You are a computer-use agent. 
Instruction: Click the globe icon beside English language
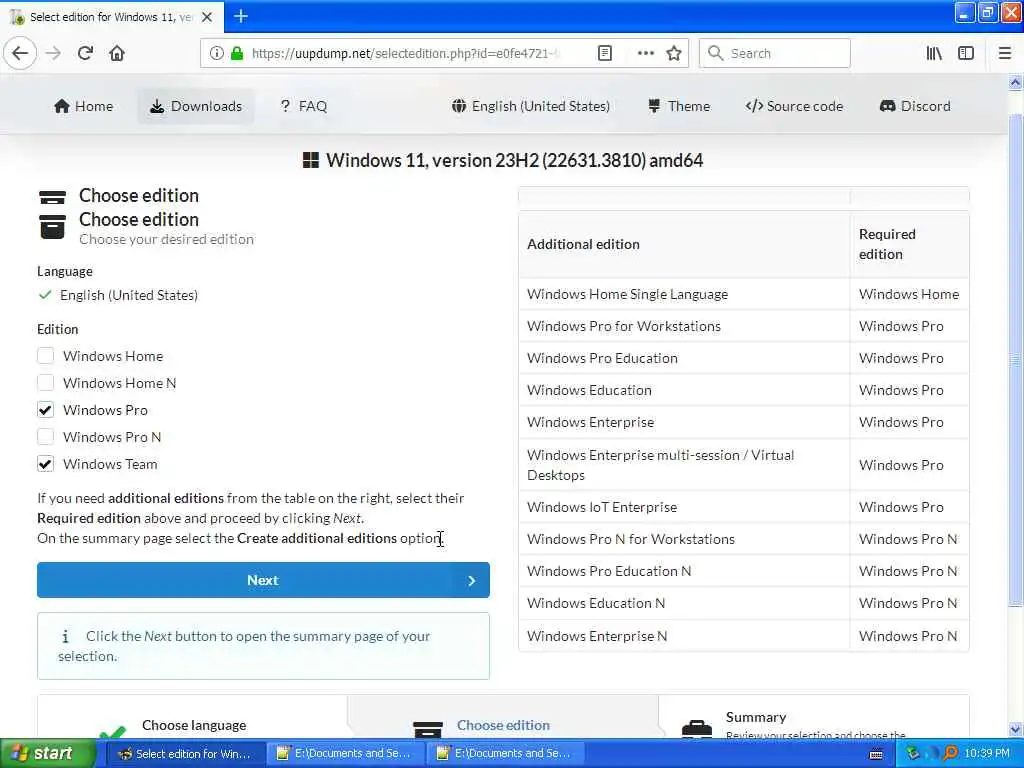[458, 106]
